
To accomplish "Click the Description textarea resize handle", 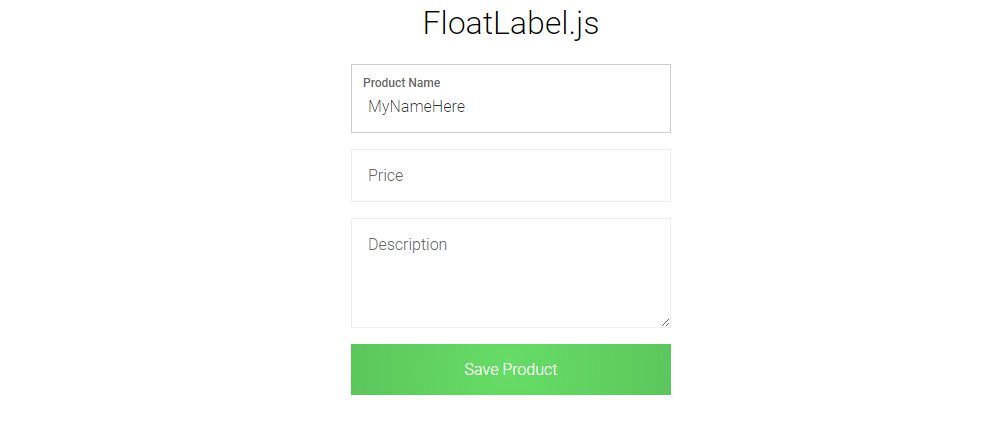I will pos(665,321).
